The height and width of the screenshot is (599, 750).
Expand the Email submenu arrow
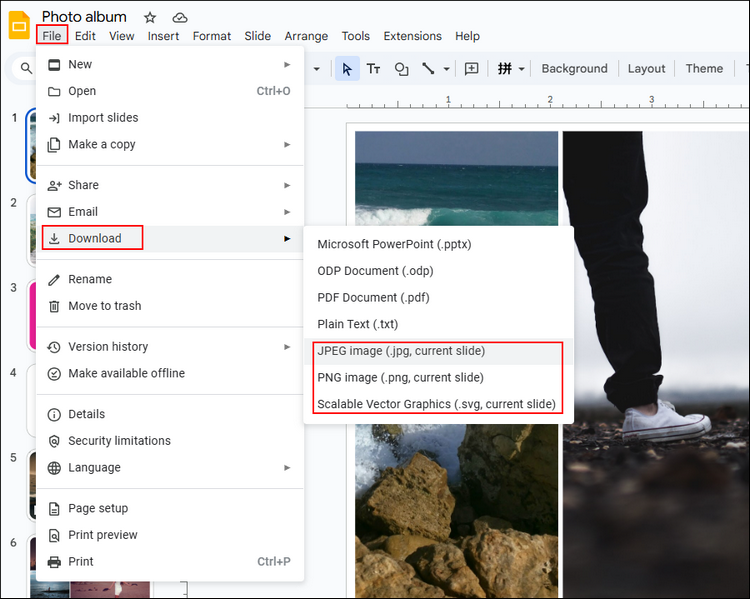point(287,212)
